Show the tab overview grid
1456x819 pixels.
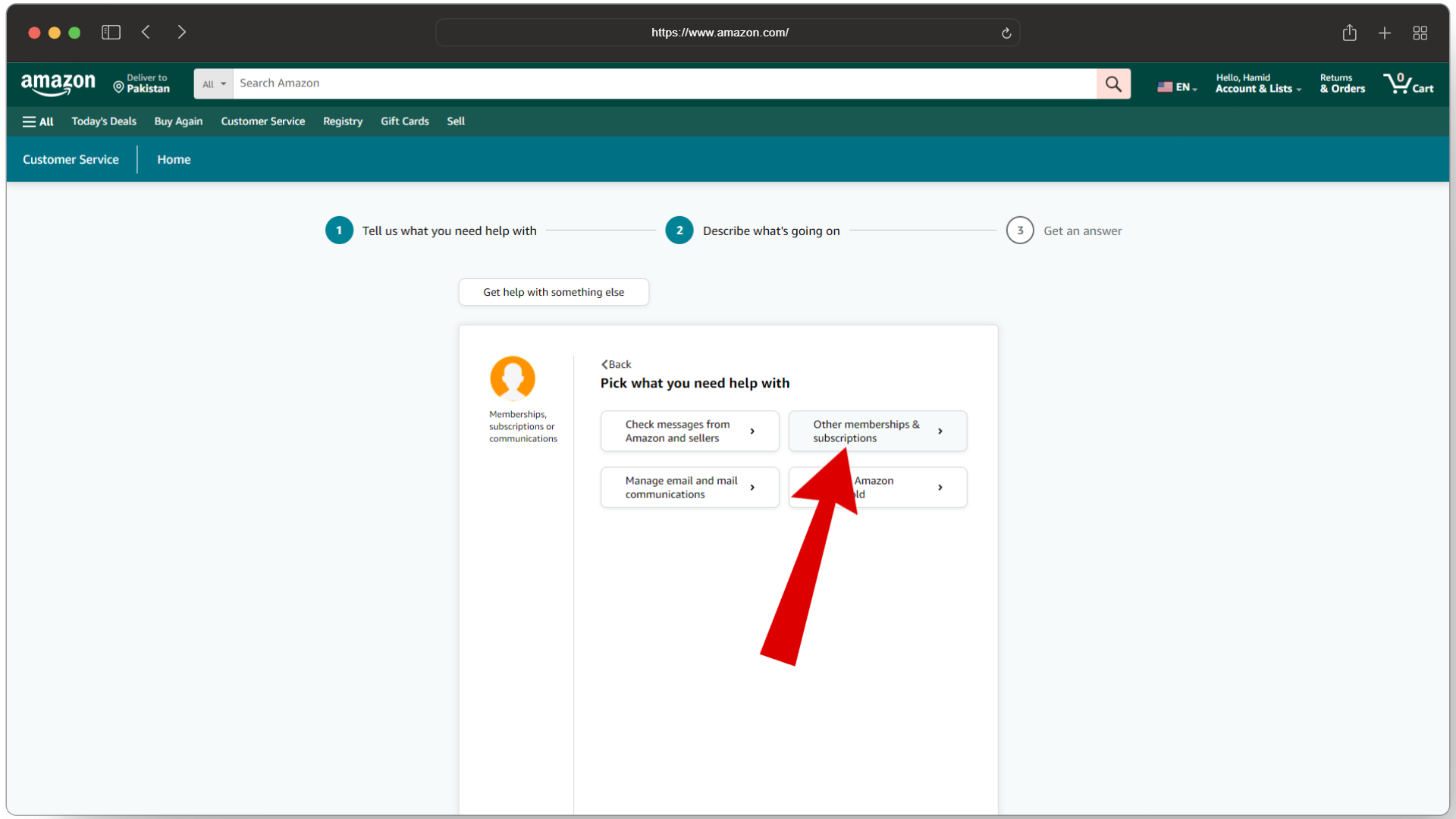coord(1420,33)
